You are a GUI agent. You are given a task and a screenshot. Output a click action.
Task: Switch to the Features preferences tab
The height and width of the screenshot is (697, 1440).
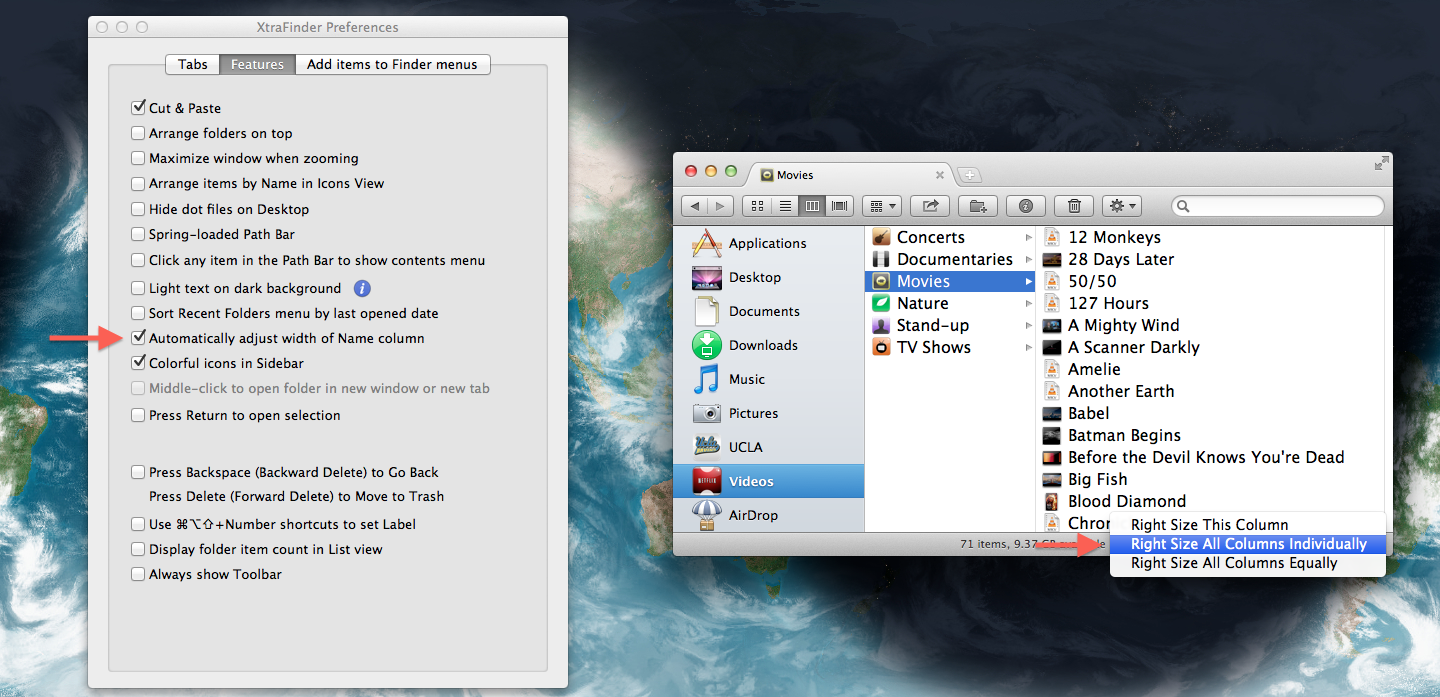[257, 64]
